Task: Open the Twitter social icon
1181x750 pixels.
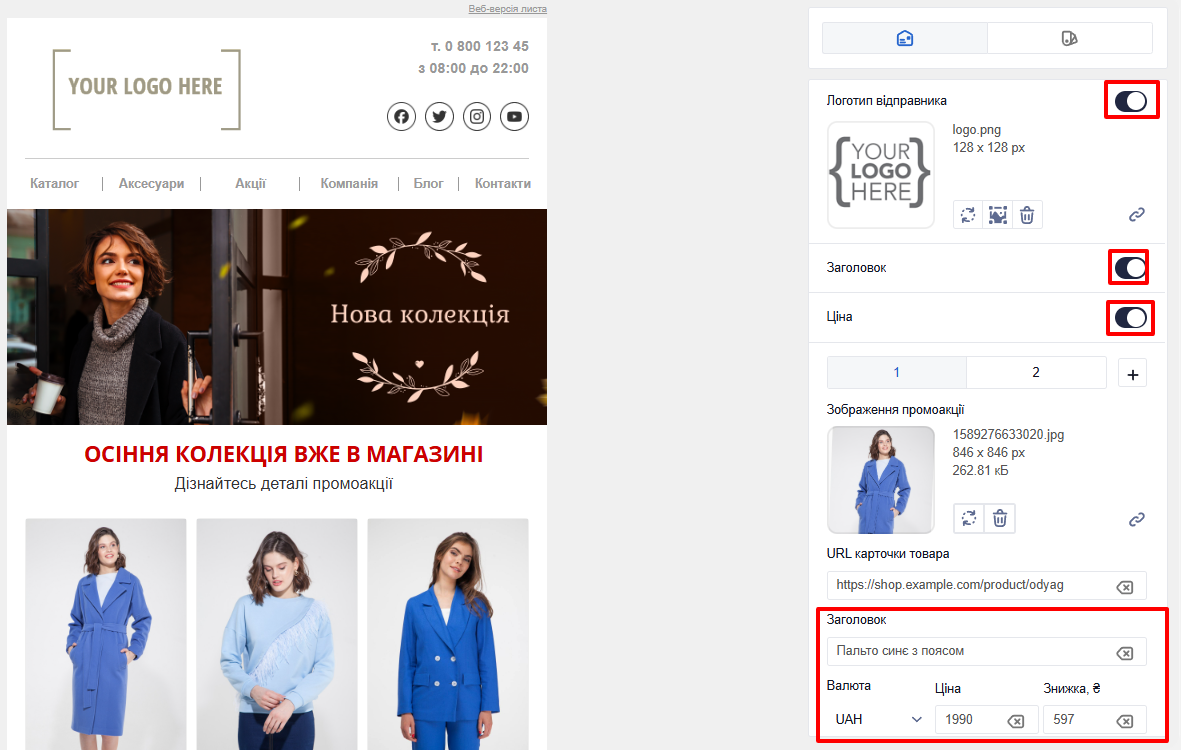Action: [439, 117]
